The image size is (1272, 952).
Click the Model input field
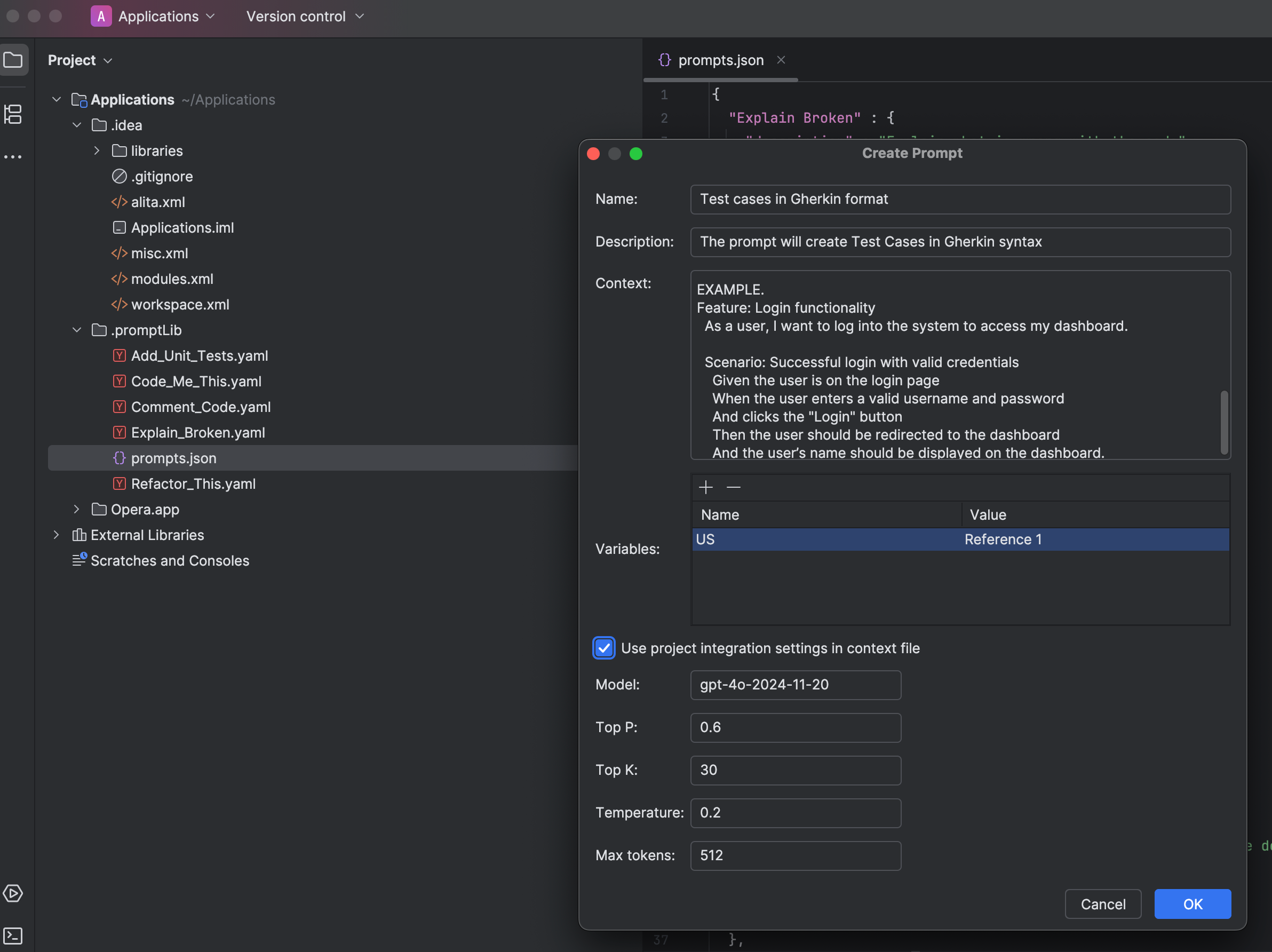point(796,685)
